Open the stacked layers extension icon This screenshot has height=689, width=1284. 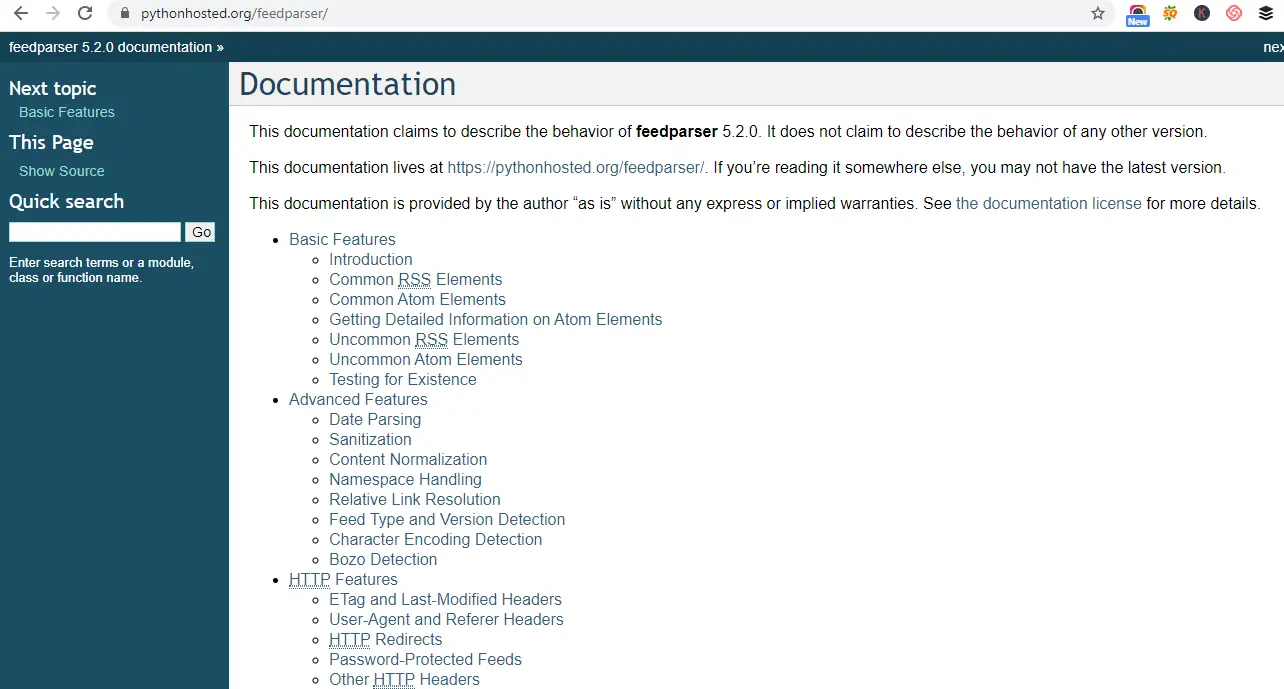(x=1266, y=13)
